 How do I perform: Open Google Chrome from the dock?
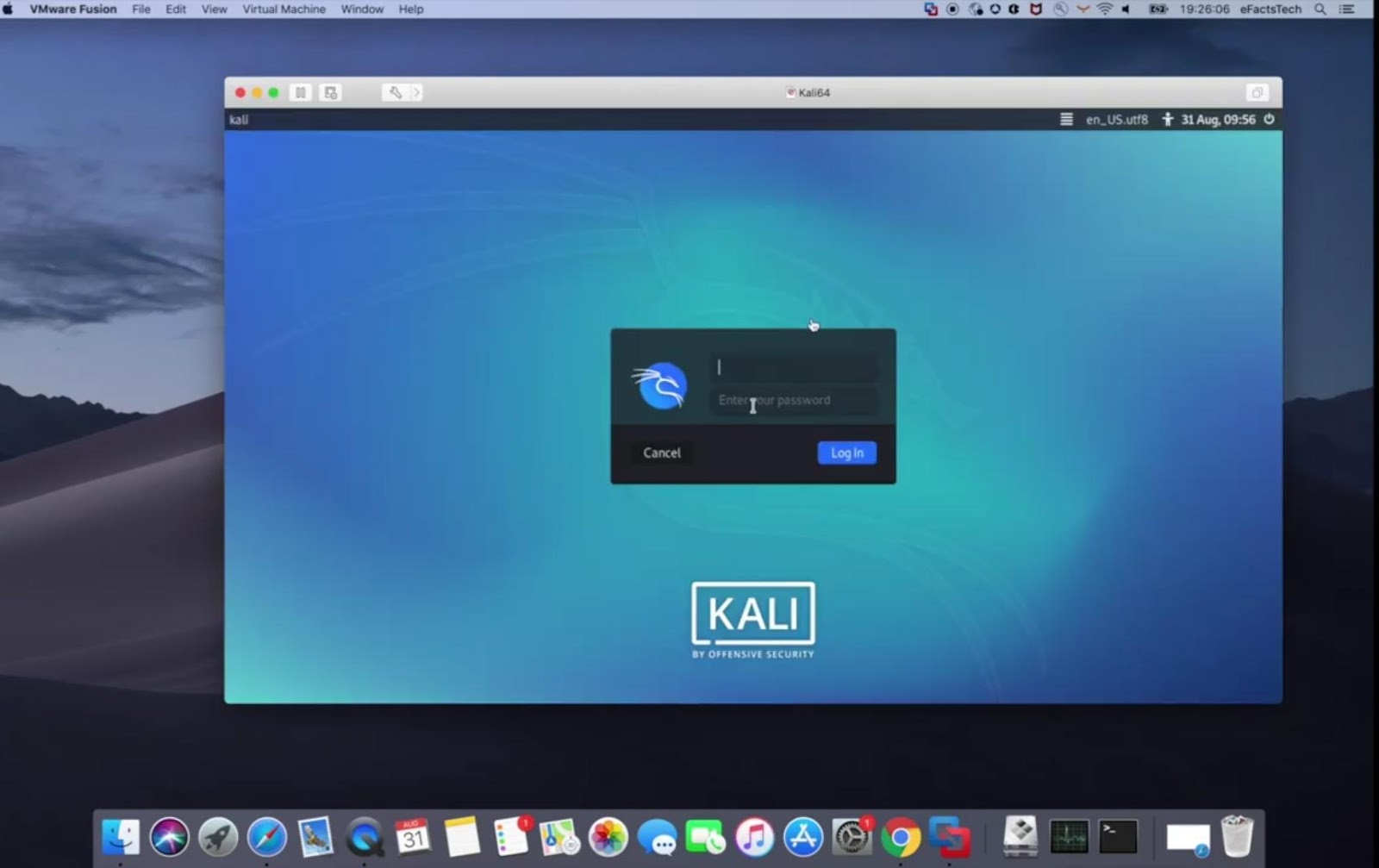point(901,837)
